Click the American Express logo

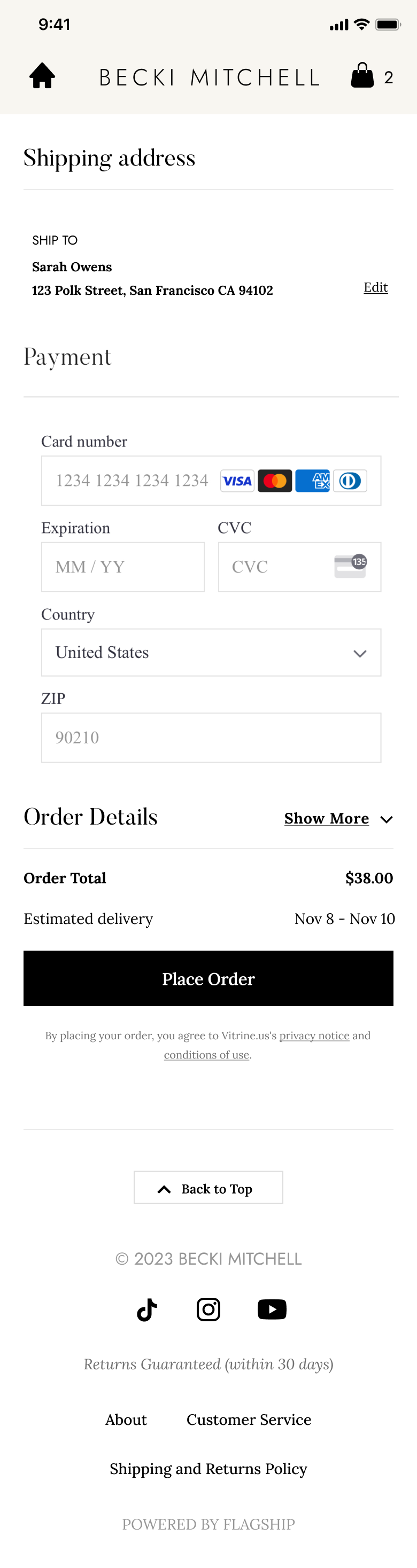(312, 481)
